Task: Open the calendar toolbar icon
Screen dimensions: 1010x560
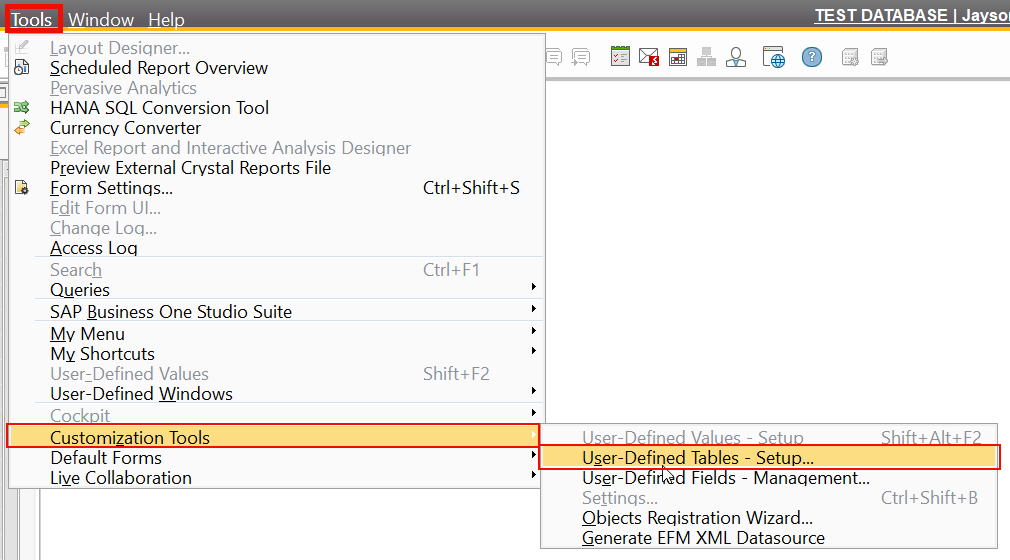Action: 678,57
